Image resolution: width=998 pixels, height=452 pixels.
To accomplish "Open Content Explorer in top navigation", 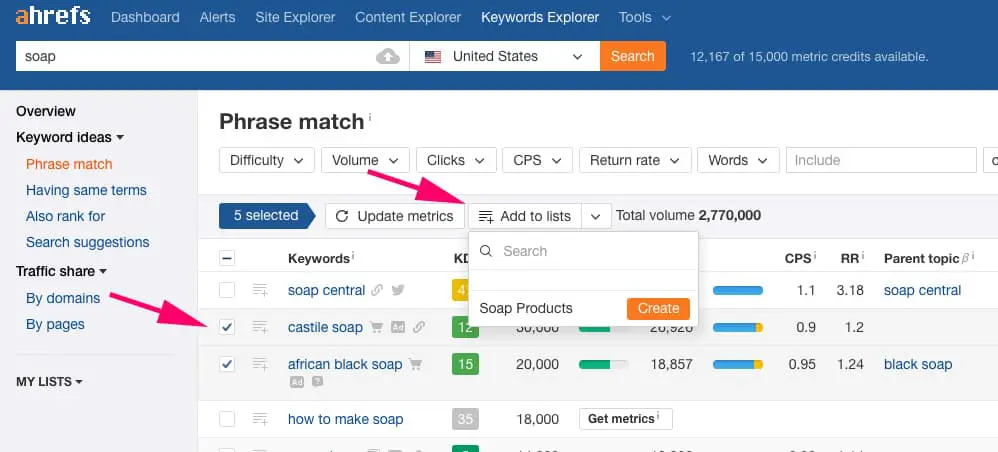I will 408,17.
